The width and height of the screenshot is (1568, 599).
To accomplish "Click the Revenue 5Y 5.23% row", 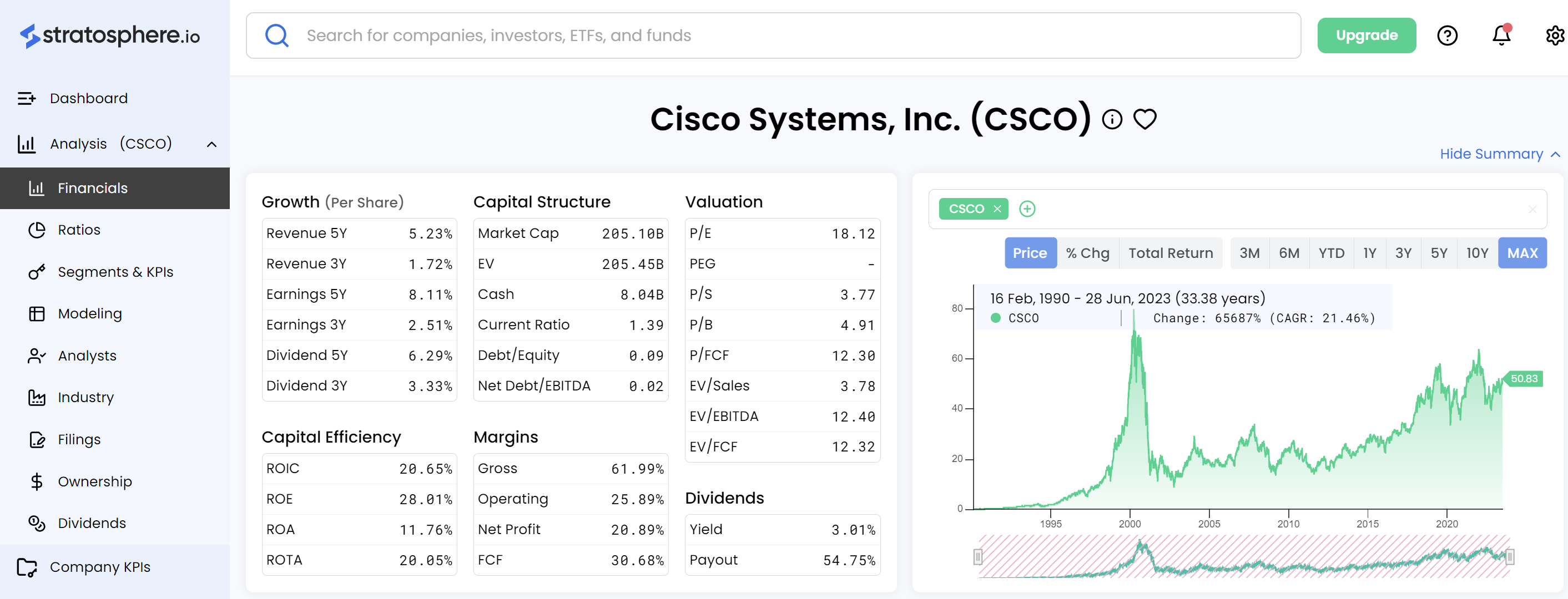I will [359, 233].
